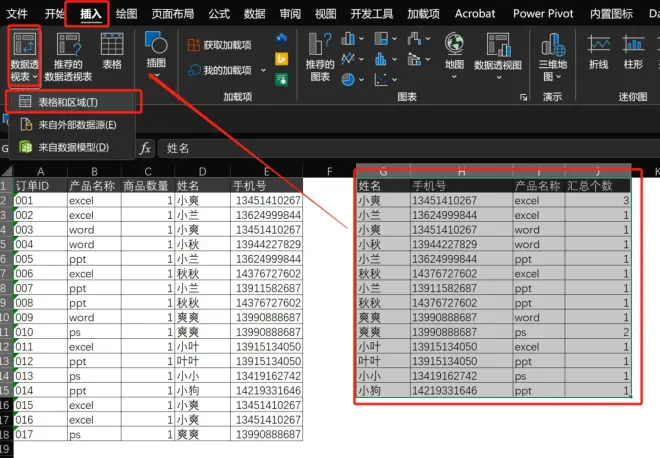Click phone 14219331646 in column H
This screenshot has height=458, width=660.
461,391
